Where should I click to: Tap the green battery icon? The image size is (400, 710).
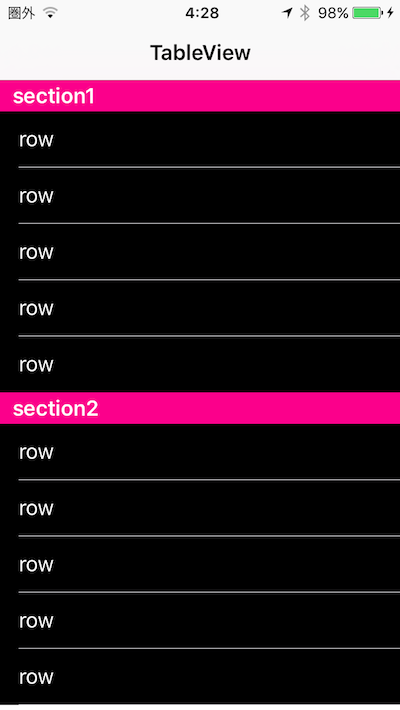pos(367,13)
